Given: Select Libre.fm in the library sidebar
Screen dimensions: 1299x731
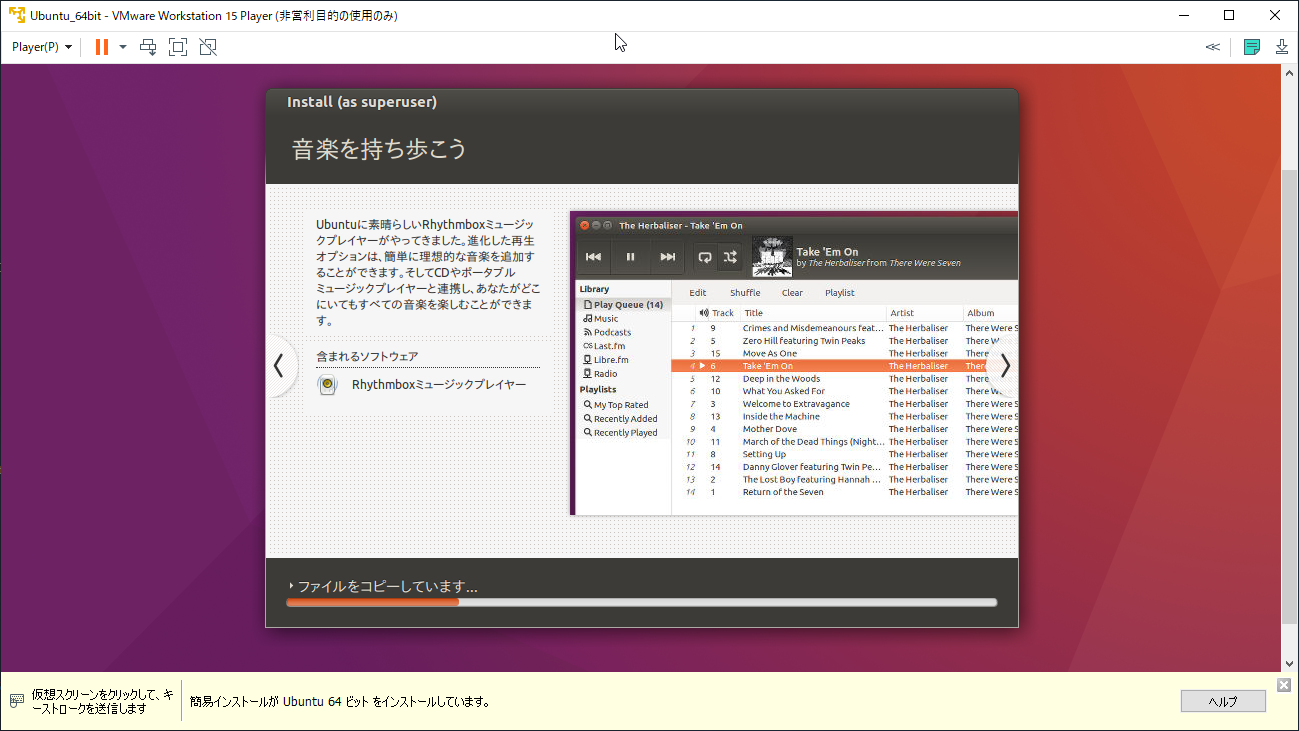Looking at the screenshot, I should click(x=605, y=360).
